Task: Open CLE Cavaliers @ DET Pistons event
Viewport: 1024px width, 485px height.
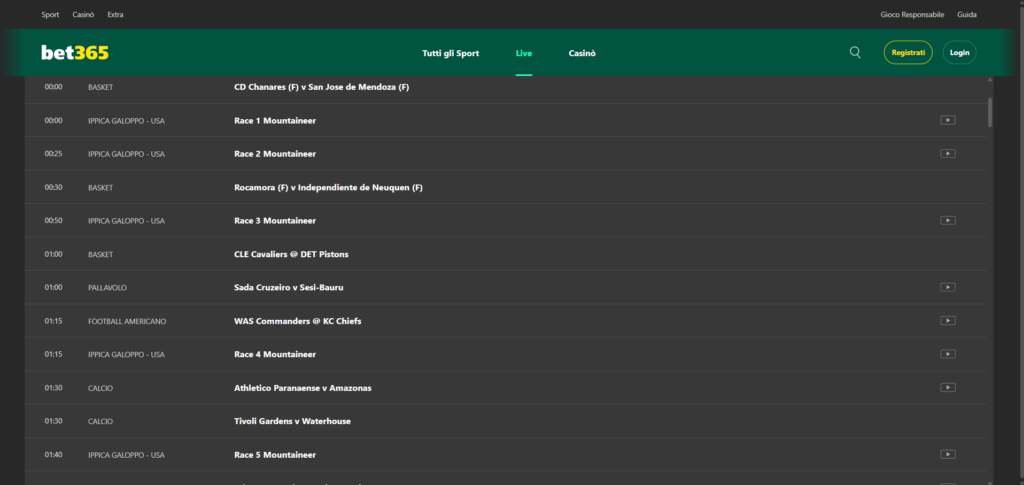Action: 291,254
